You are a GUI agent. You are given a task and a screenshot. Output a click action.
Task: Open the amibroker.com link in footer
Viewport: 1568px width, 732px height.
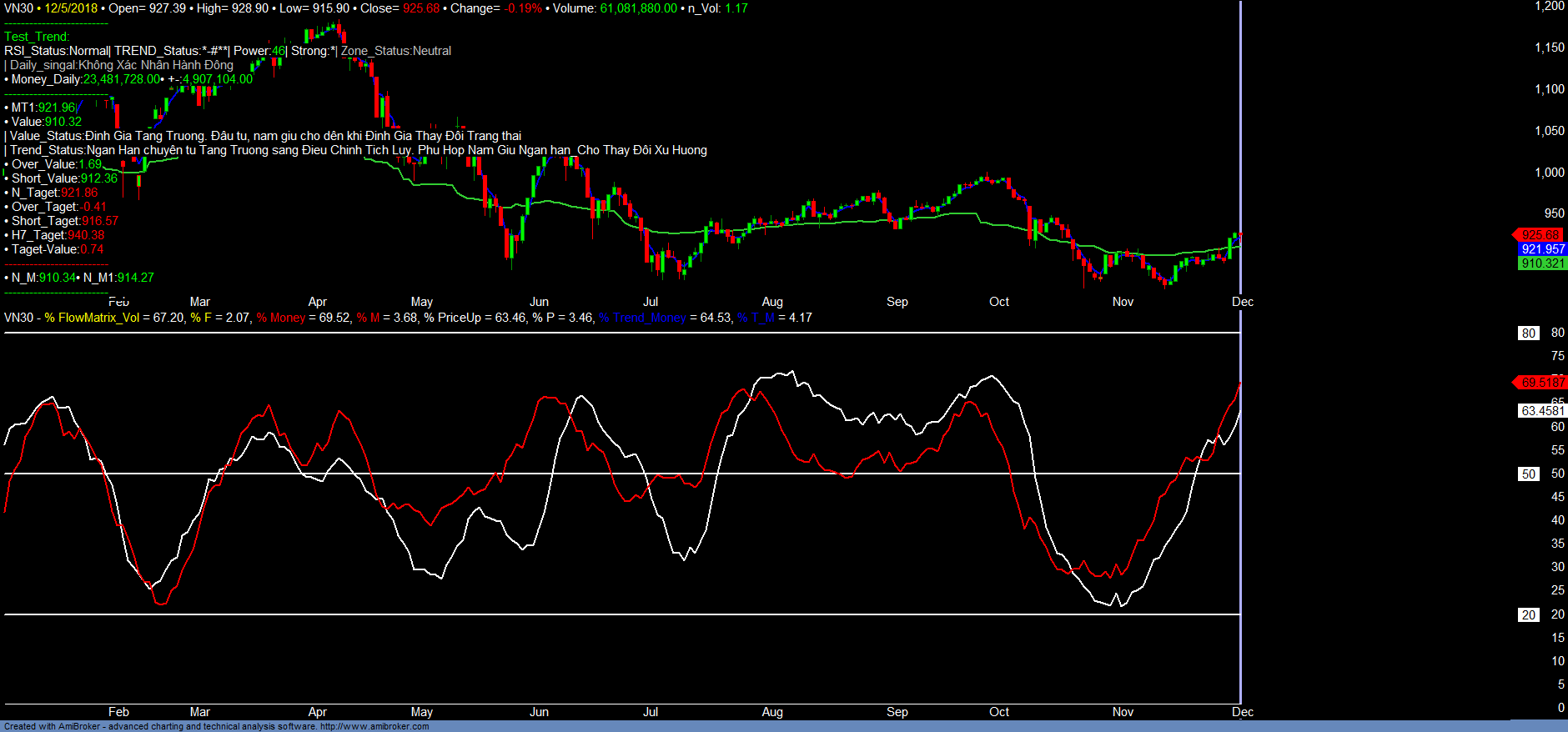[x=374, y=727]
